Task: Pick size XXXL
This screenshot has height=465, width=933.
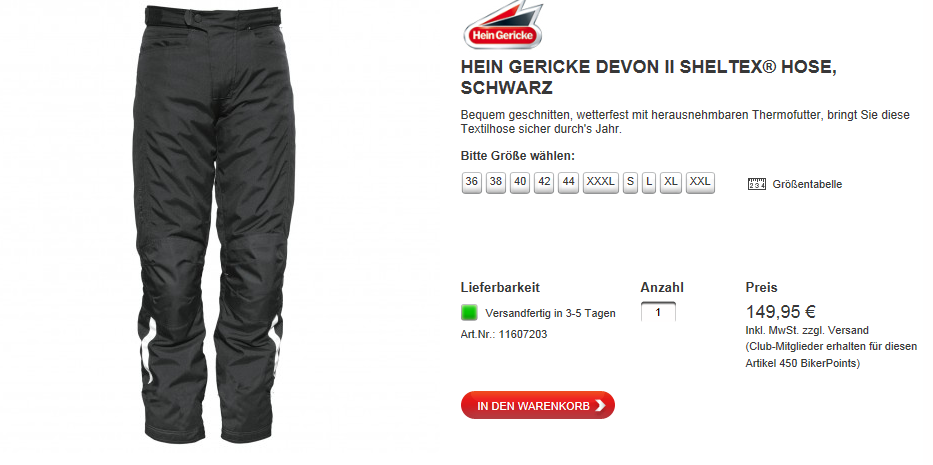Action: 600,182
